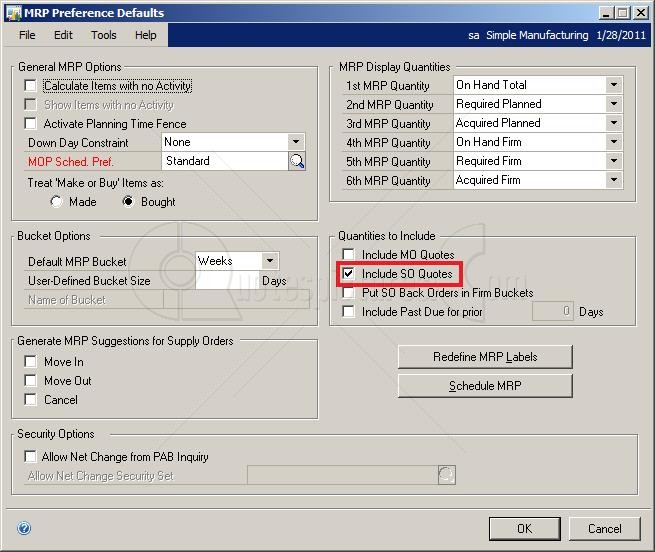
Task: Open the Tools menu
Action: point(104,35)
